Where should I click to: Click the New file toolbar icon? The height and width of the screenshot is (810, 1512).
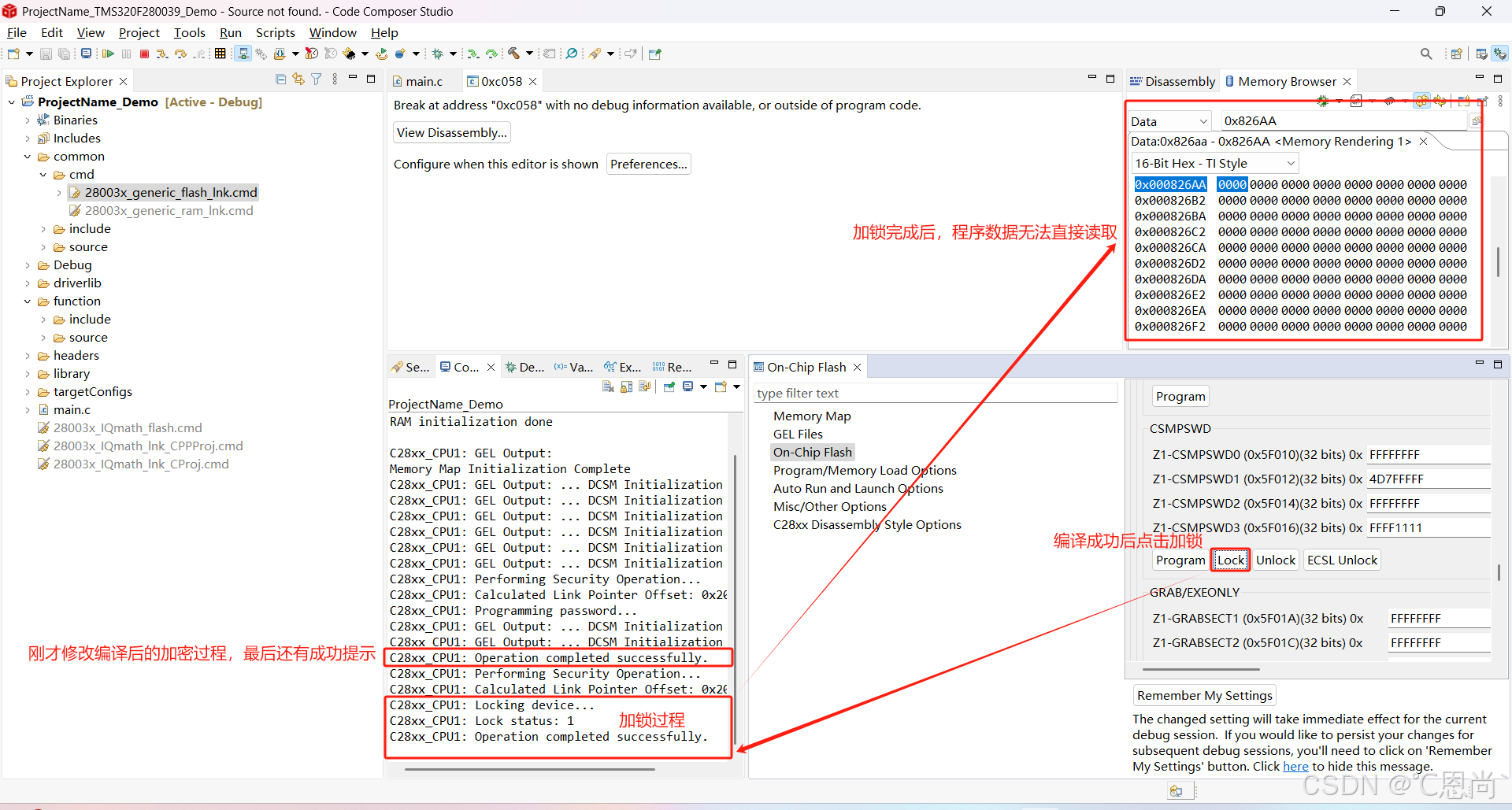(13, 54)
